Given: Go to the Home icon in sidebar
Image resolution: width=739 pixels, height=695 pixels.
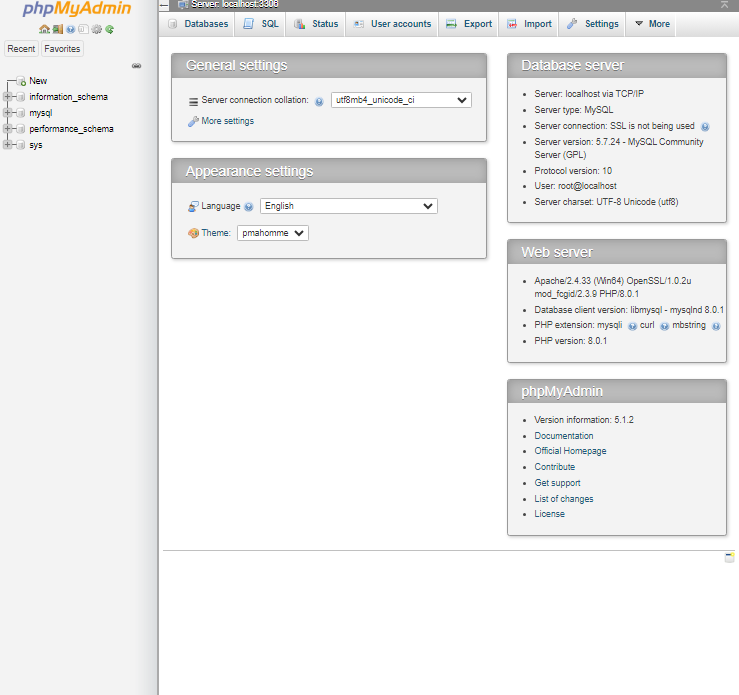Looking at the screenshot, I should point(44,29).
